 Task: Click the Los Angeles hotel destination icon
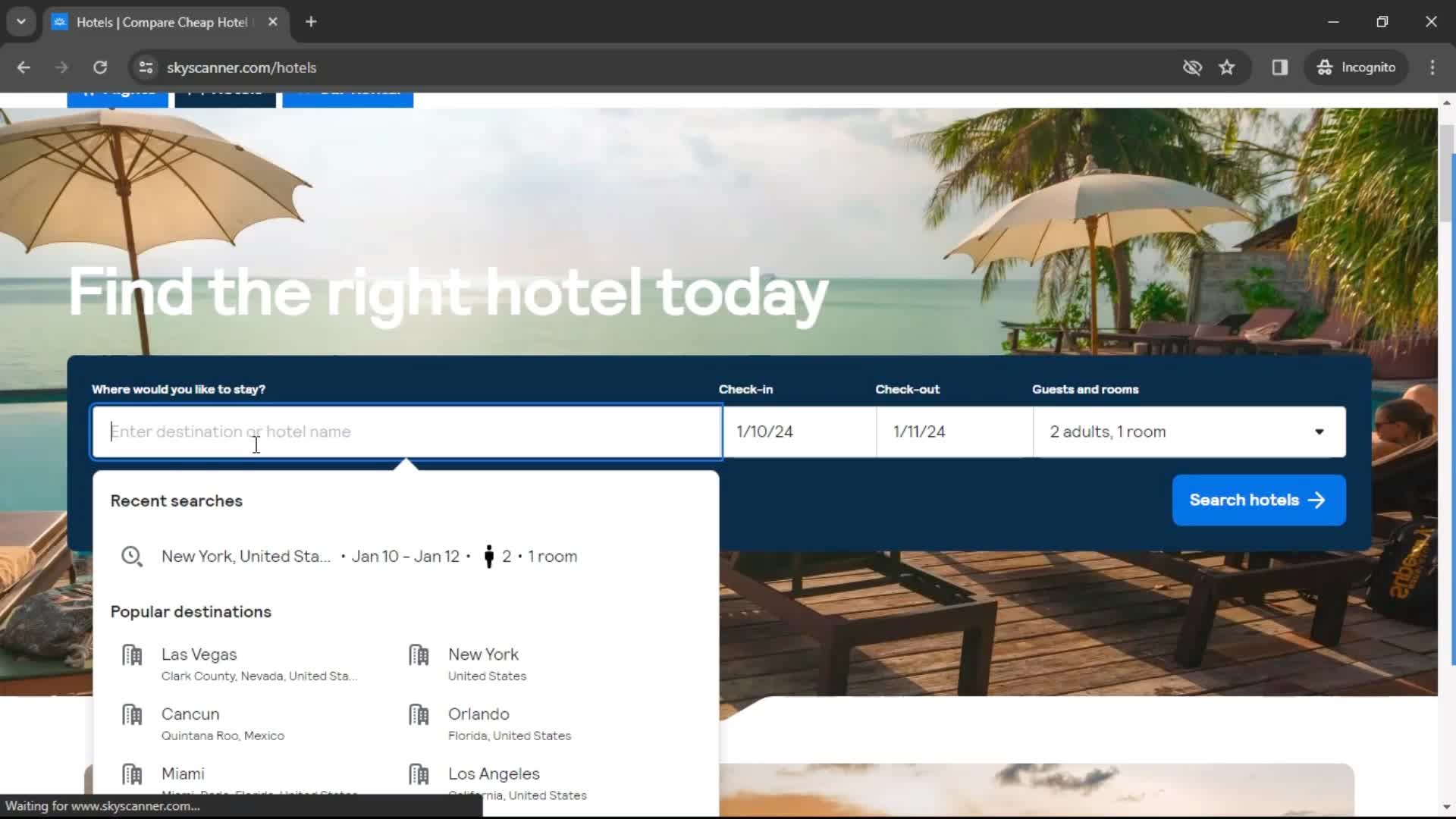(x=419, y=775)
